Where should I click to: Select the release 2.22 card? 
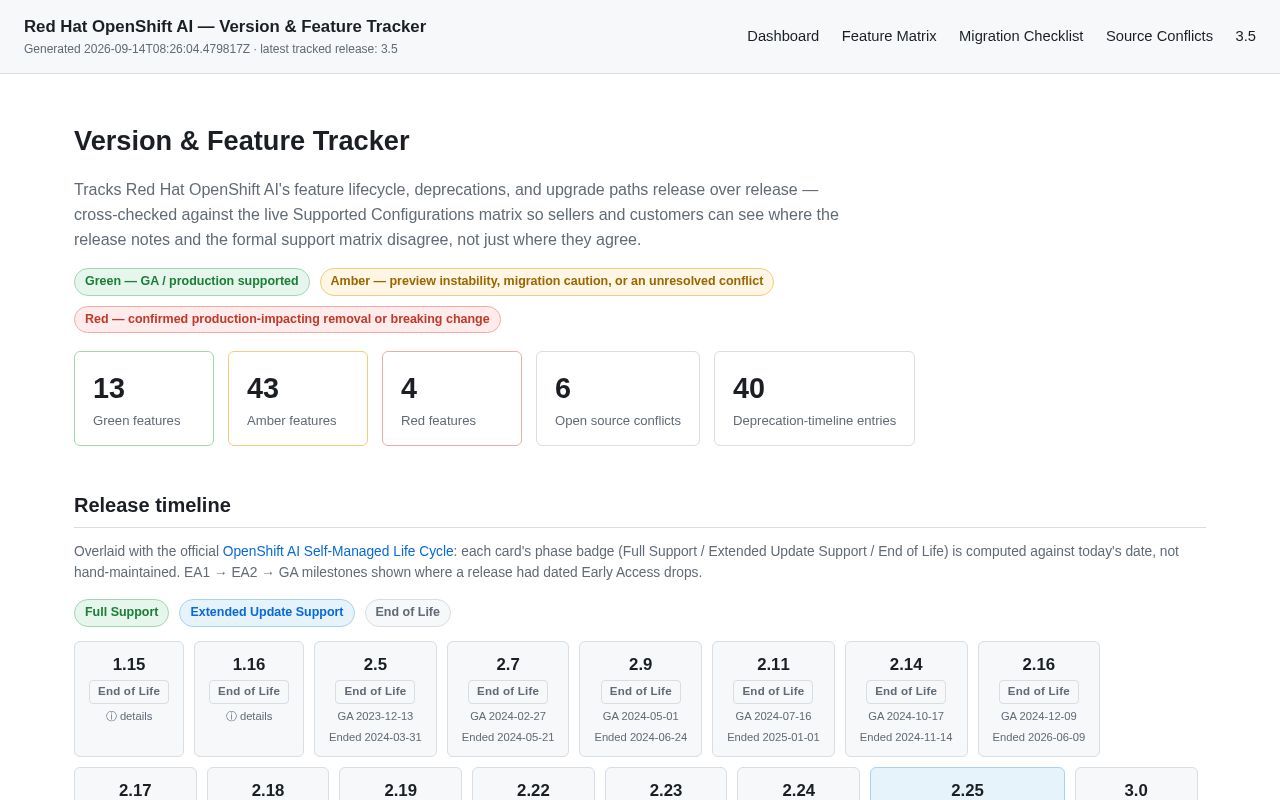(x=533, y=784)
